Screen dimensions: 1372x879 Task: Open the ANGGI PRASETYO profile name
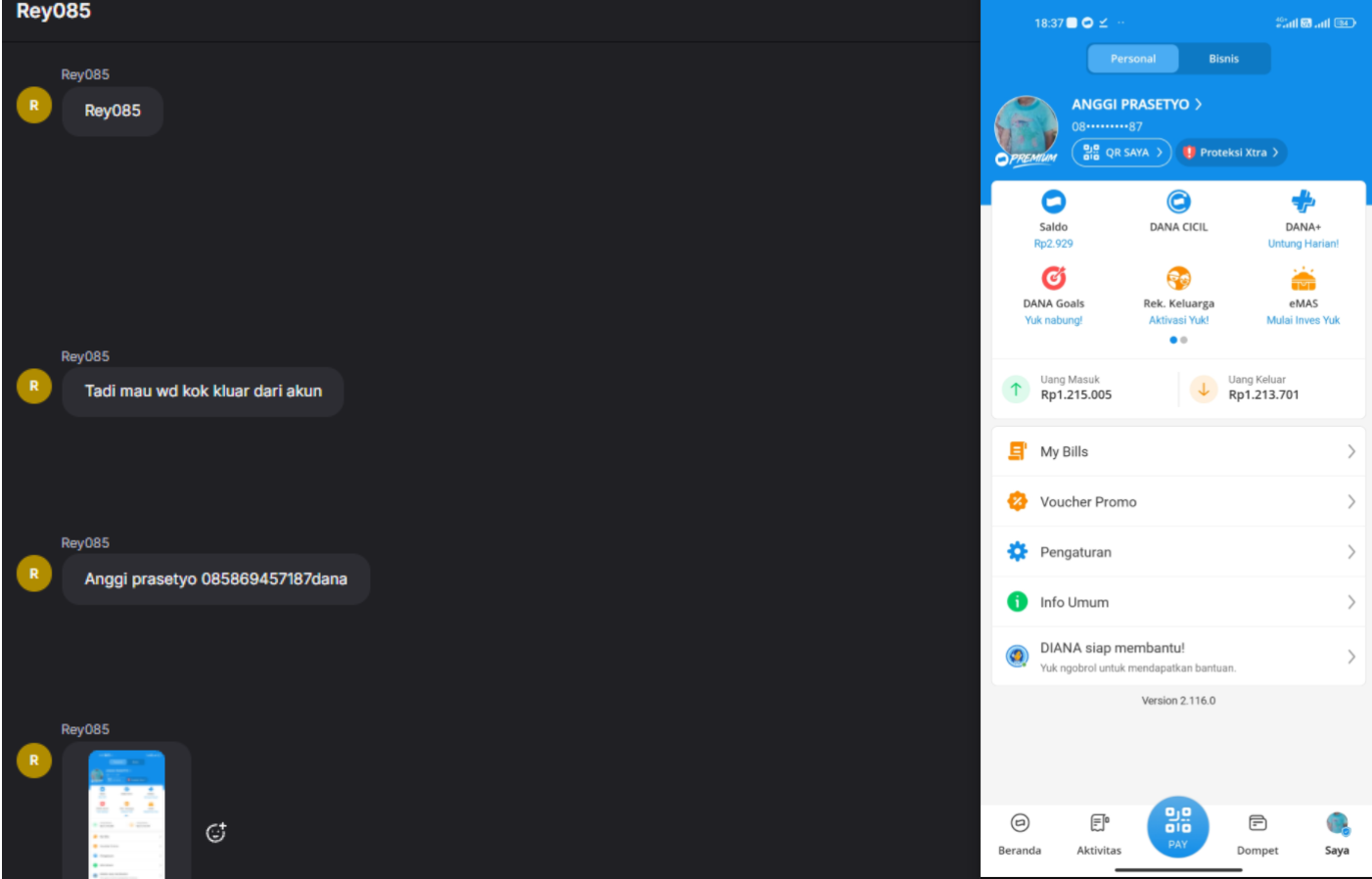1130,104
